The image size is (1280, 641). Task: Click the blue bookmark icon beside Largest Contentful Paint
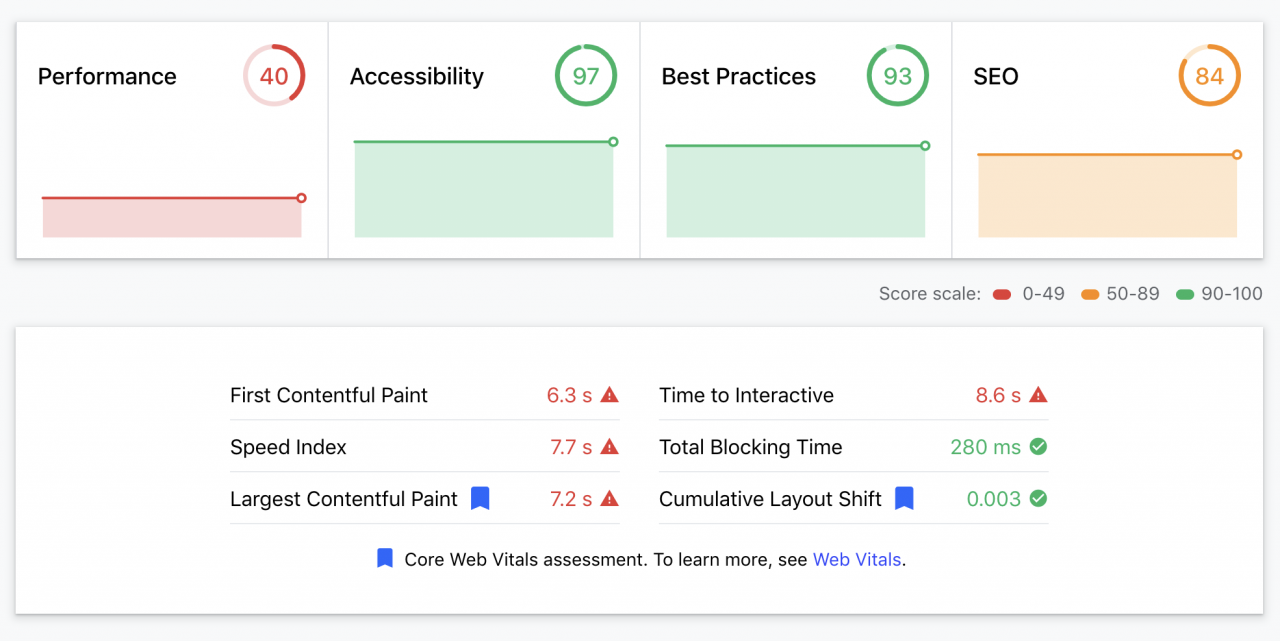click(x=480, y=498)
